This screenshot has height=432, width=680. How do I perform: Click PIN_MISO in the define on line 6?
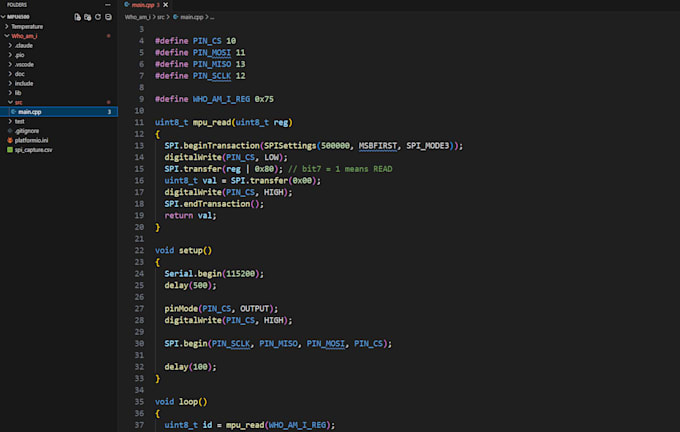pos(212,65)
